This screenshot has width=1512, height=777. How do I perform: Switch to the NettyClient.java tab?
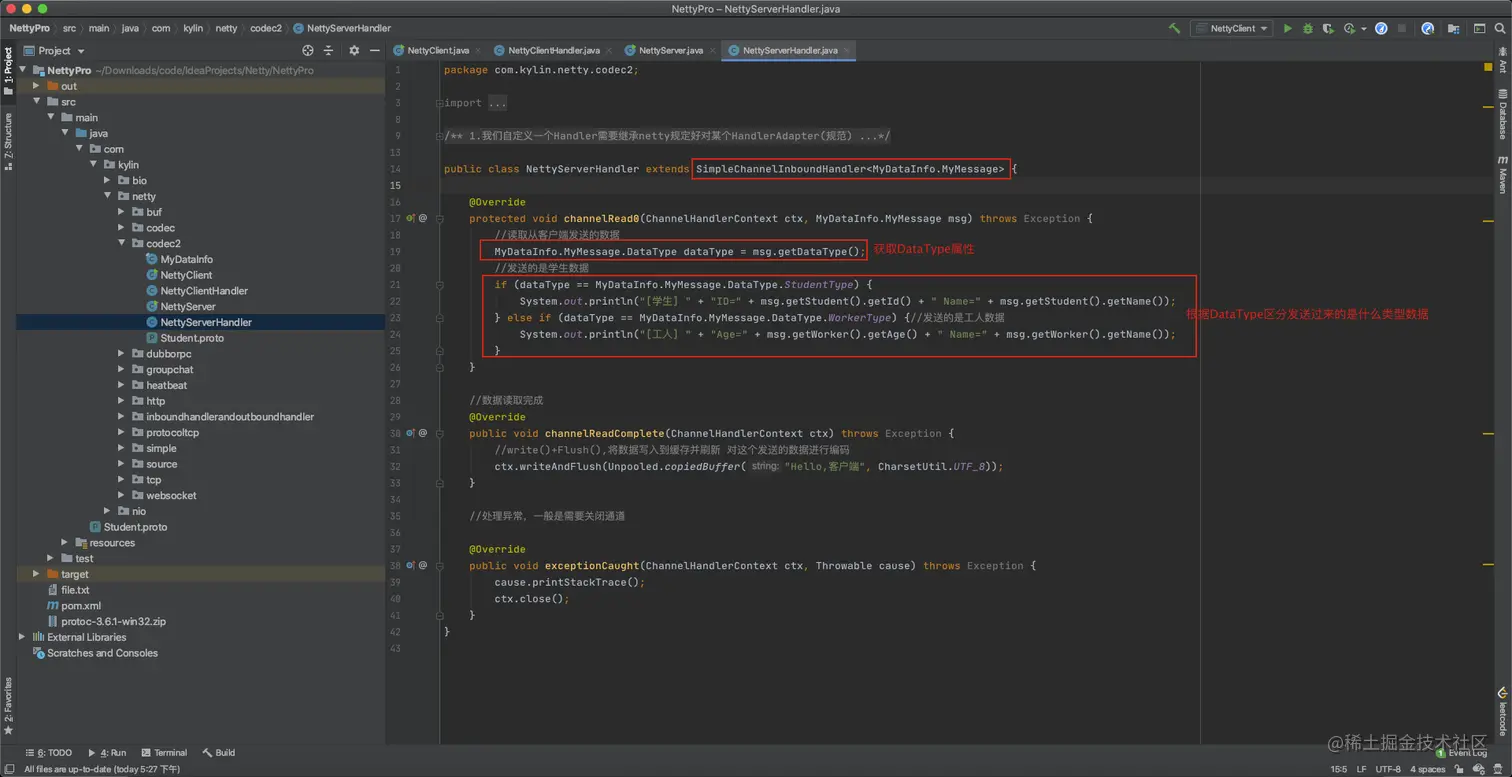click(x=438, y=50)
